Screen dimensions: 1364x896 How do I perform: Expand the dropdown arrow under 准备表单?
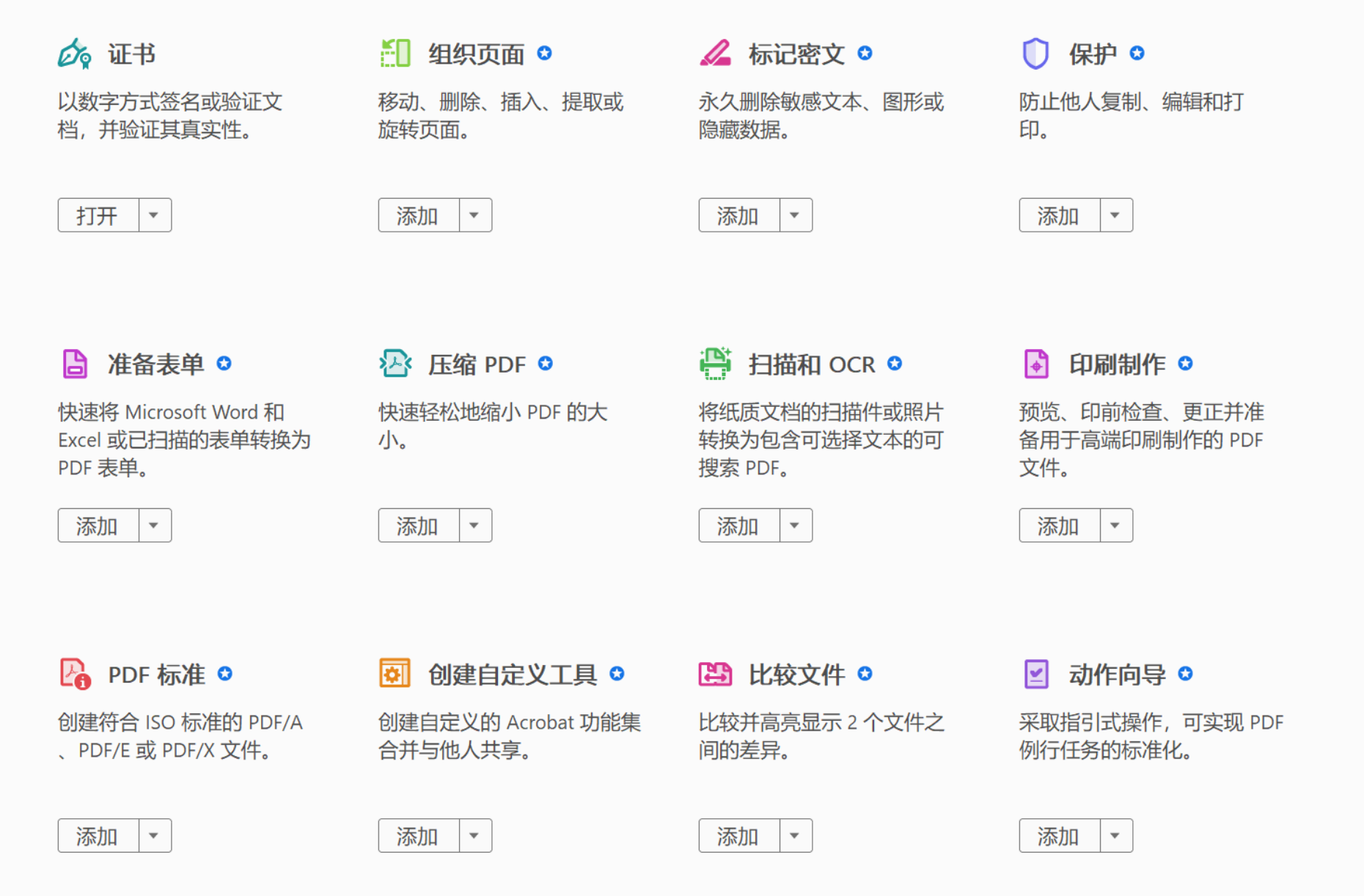[155, 525]
